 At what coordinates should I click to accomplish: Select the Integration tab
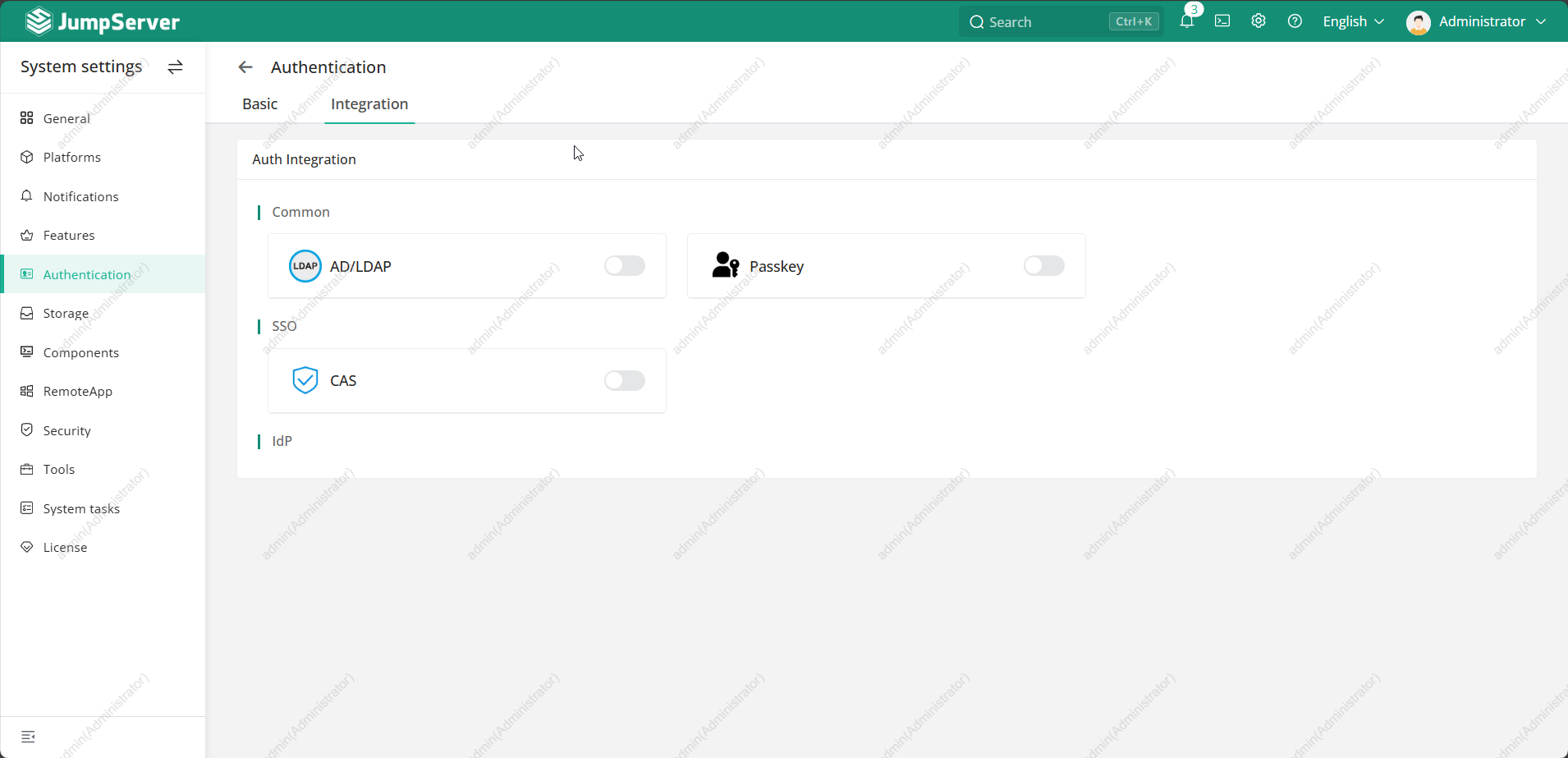click(369, 104)
